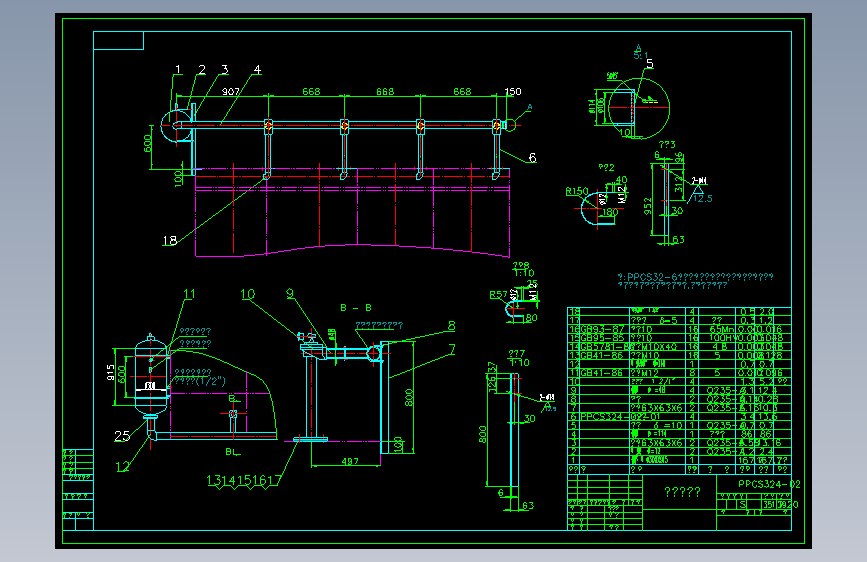This screenshot has height=562, width=867.
Task: Click the 'PPCS324-02' drawing number in title block
Action: click(769, 484)
